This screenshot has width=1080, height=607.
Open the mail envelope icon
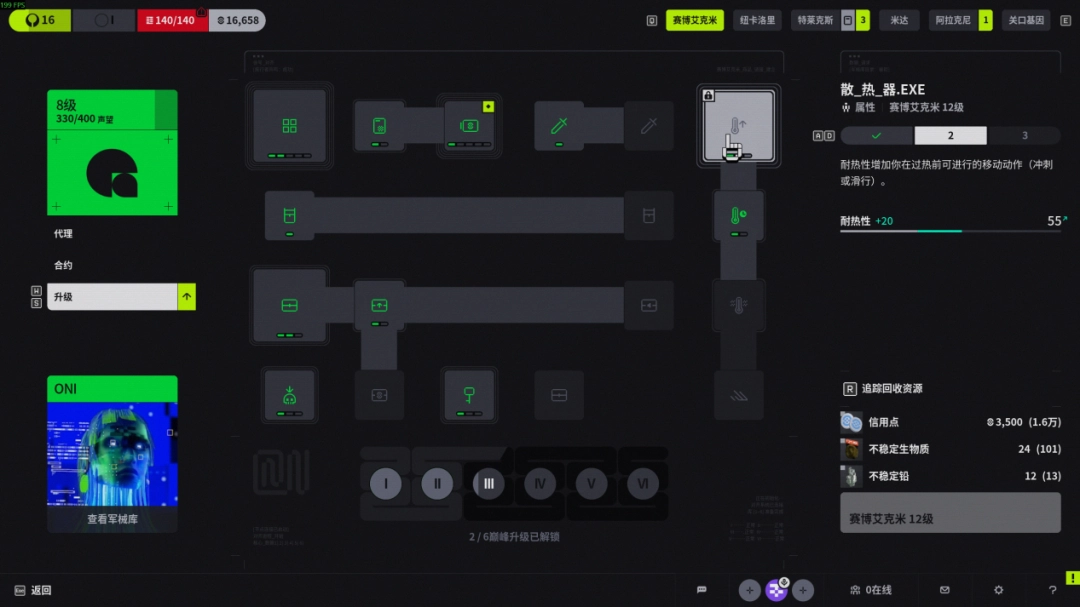pos(944,590)
